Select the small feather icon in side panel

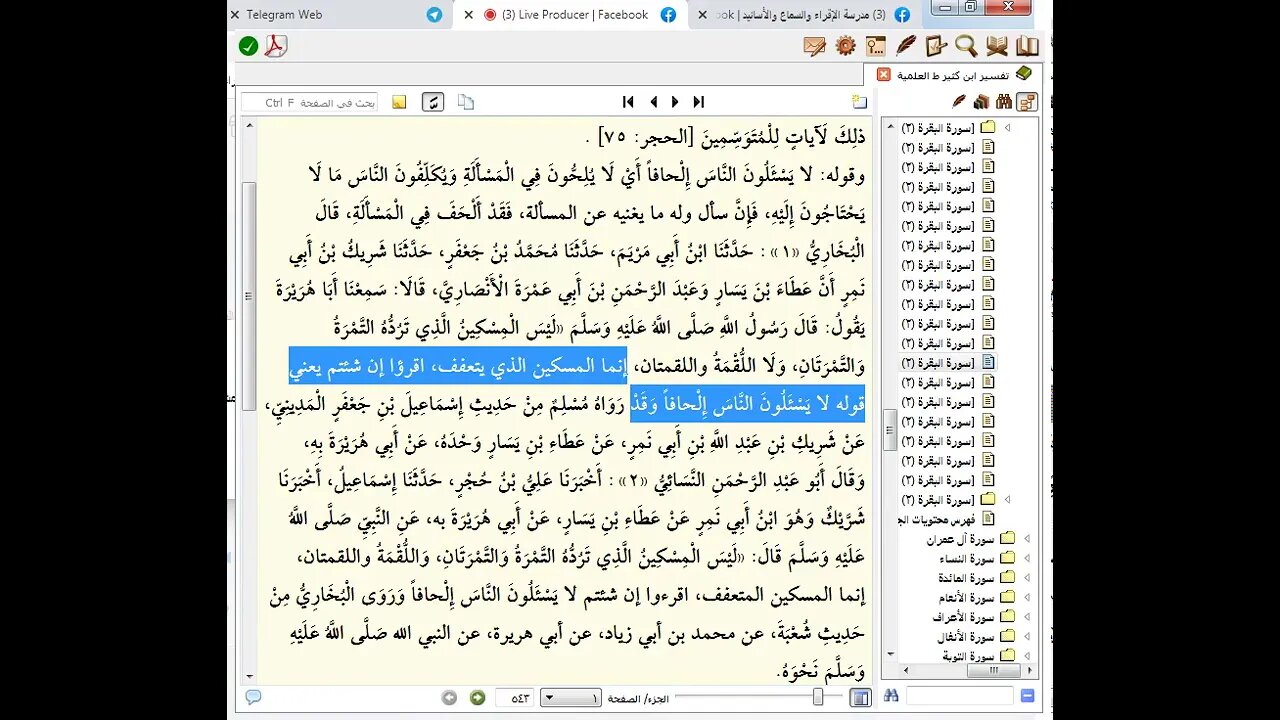pos(959,101)
